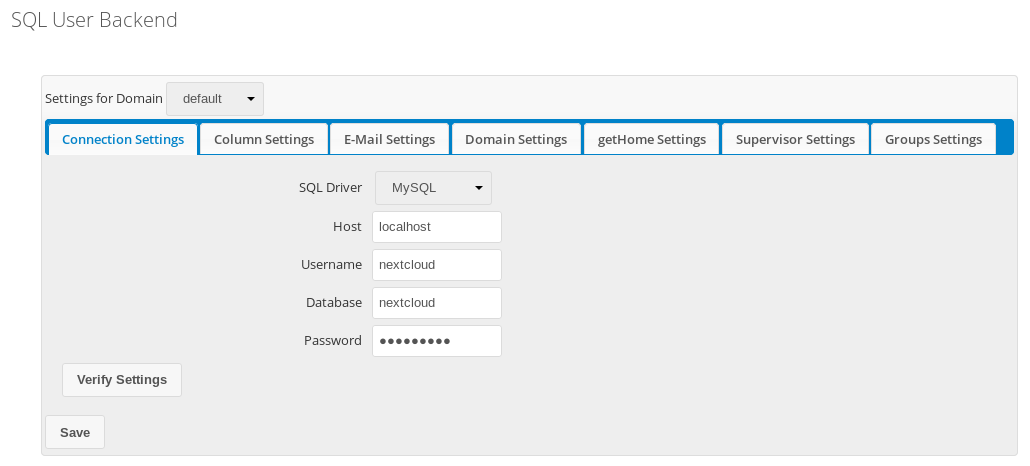This screenshot has height=466, width=1030.
Task: Open the getHome Settings tab
Action: [651, 139]
